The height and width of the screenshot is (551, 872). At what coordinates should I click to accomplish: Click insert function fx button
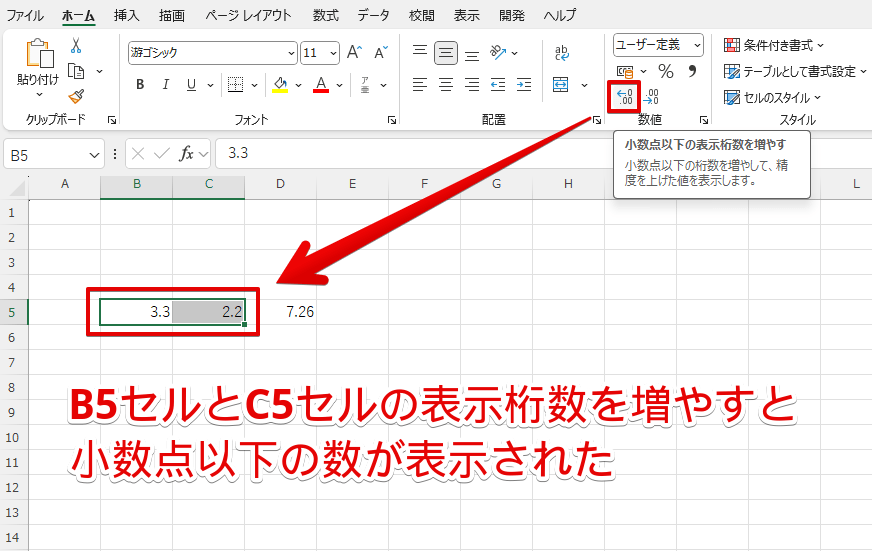[186, 153]
